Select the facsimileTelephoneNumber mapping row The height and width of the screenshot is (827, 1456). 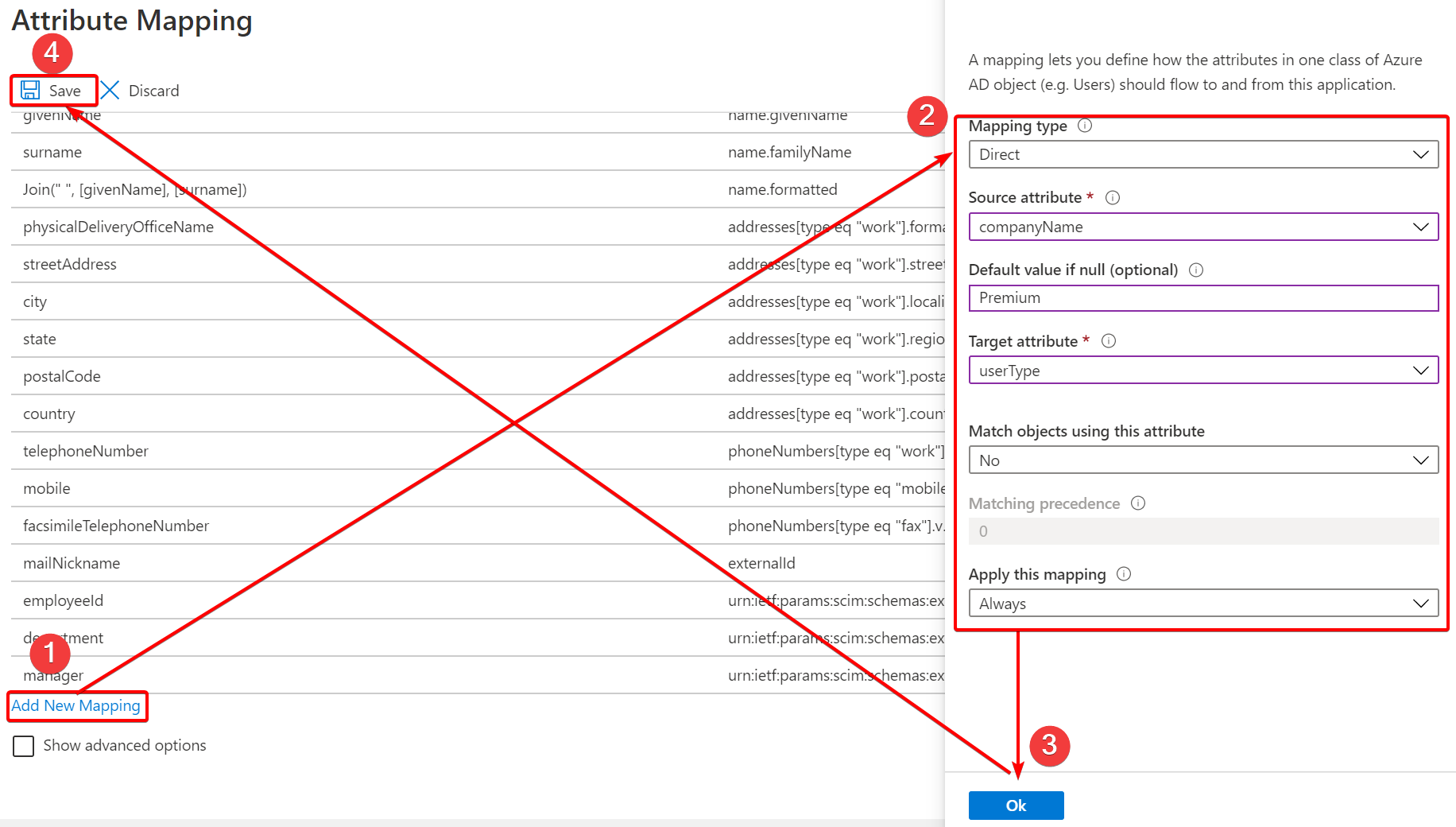click(478, 526)
